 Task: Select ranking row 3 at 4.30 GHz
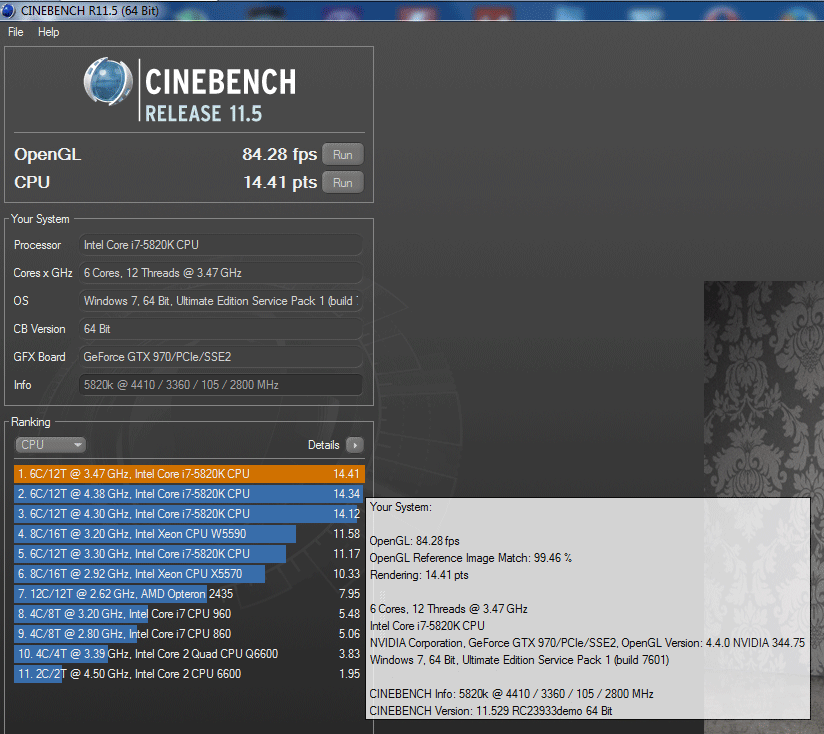pyautogui.click(x=189, y=514)
